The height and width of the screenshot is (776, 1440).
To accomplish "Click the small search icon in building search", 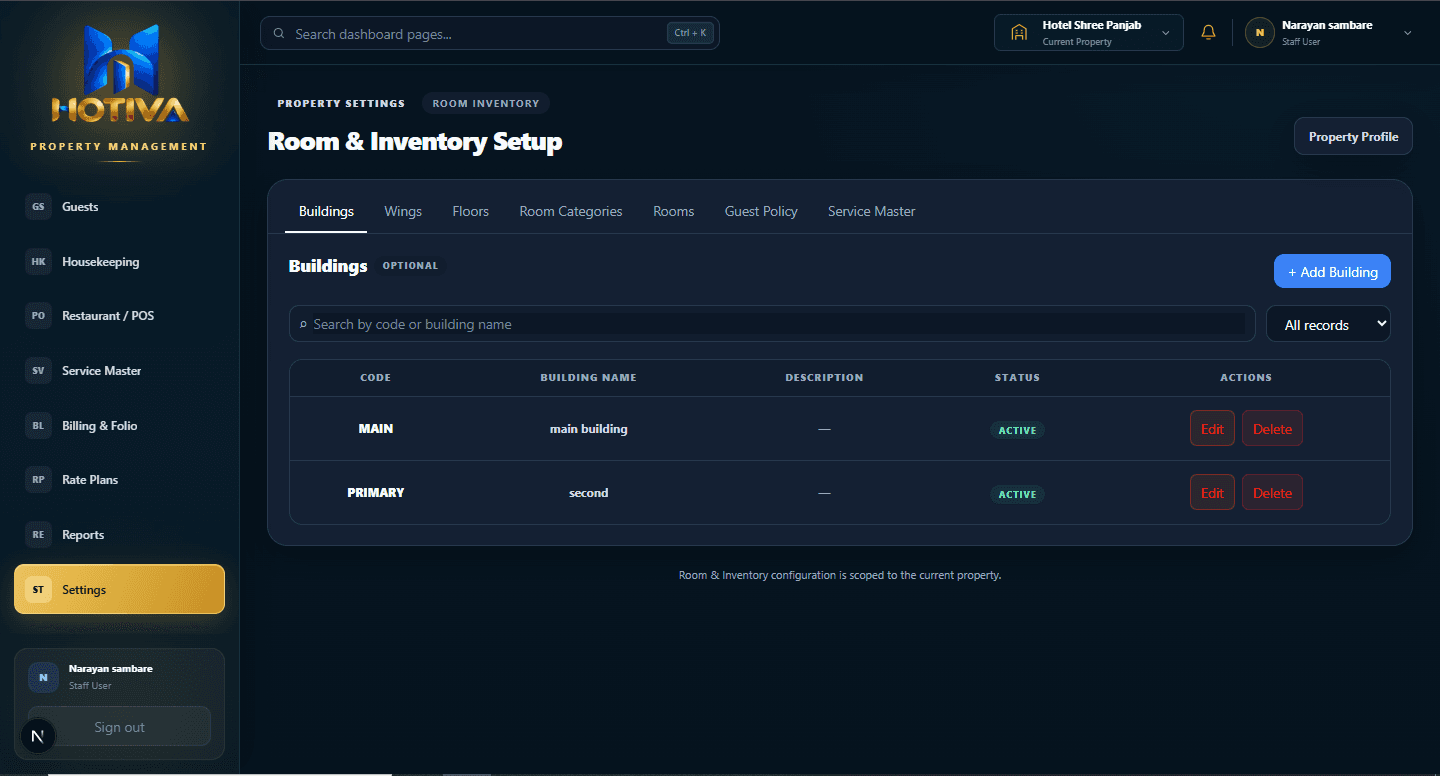I will 304,324.
